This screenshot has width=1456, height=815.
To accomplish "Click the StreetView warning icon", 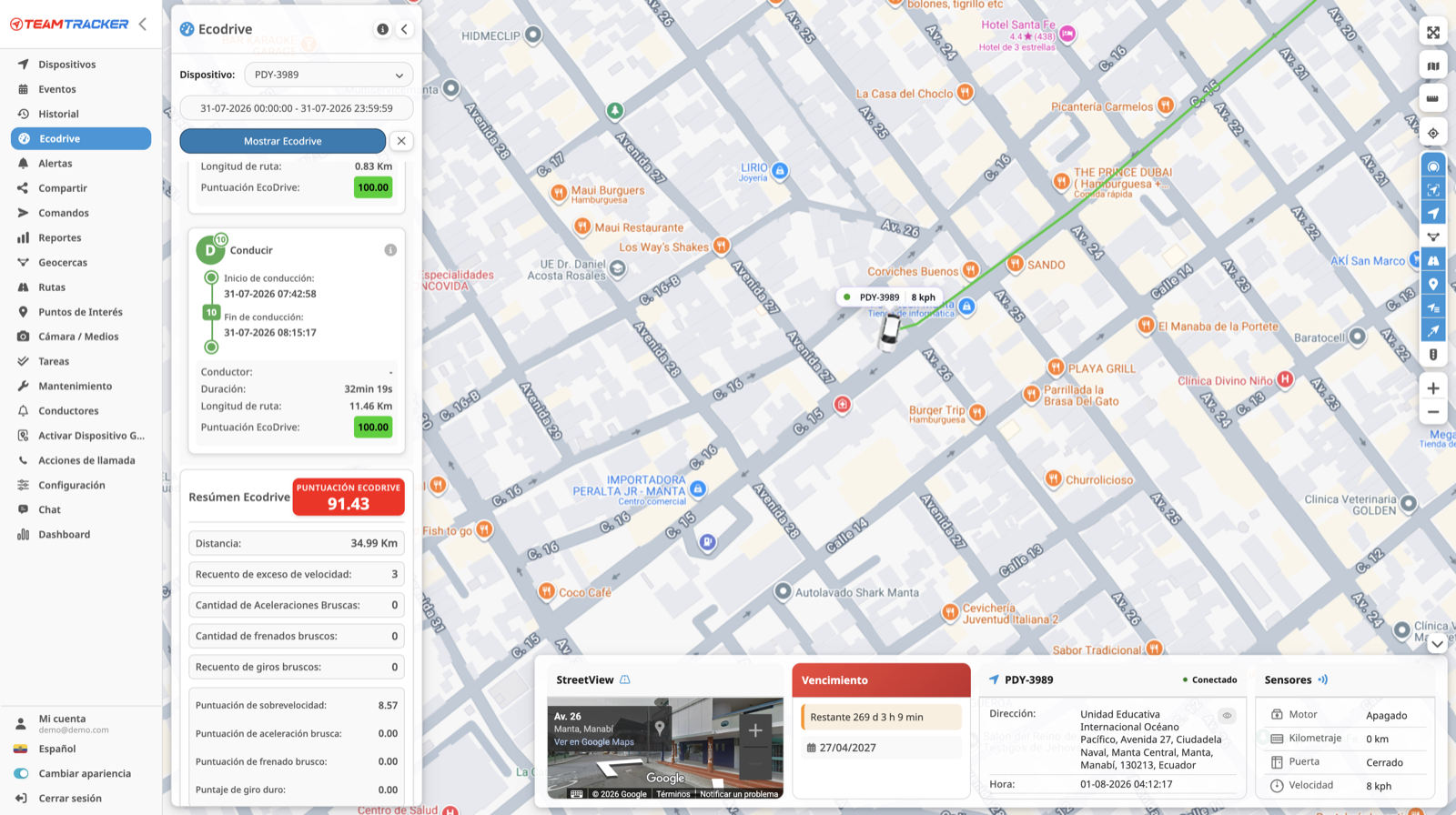I will pos(625,679).
